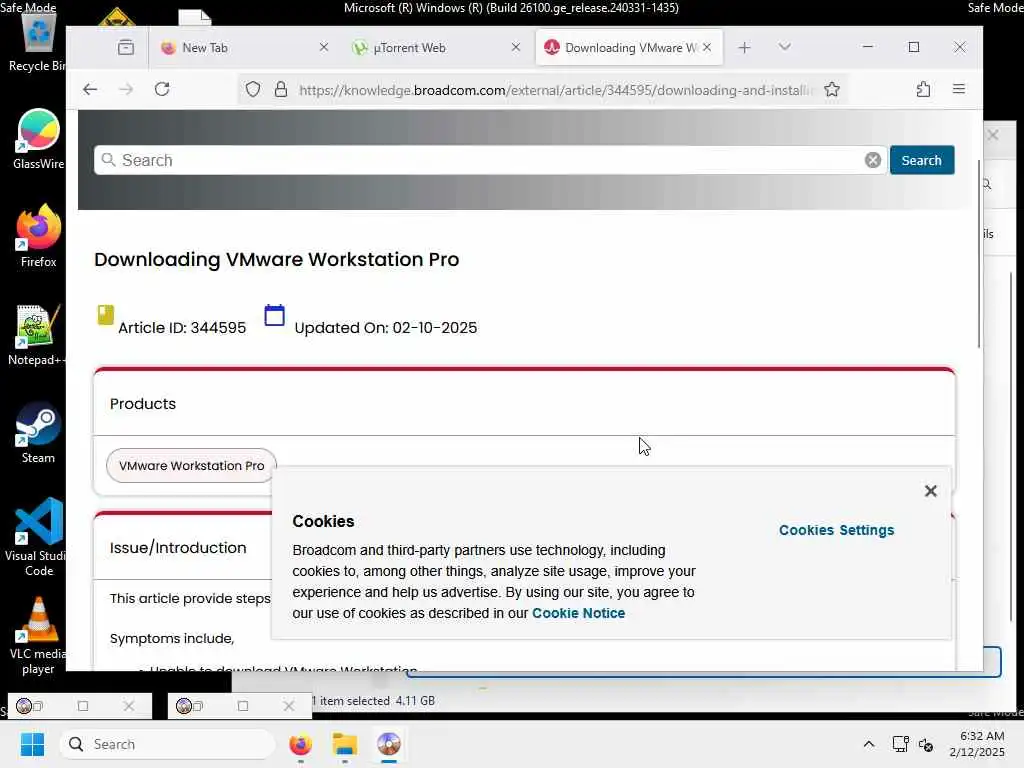The height and width of the screenshot is (768, 1024).
Task: Show hidden system tray icons chevron
Action: [869, 744]
